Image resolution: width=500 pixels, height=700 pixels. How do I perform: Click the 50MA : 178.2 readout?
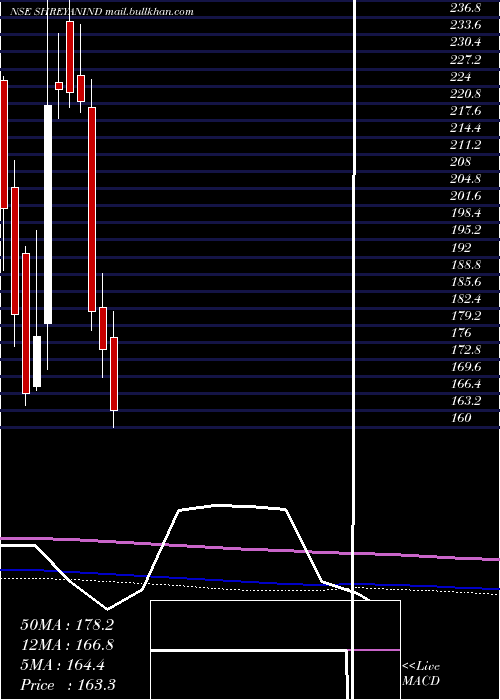pyautogui.click(x=67, y=625)
